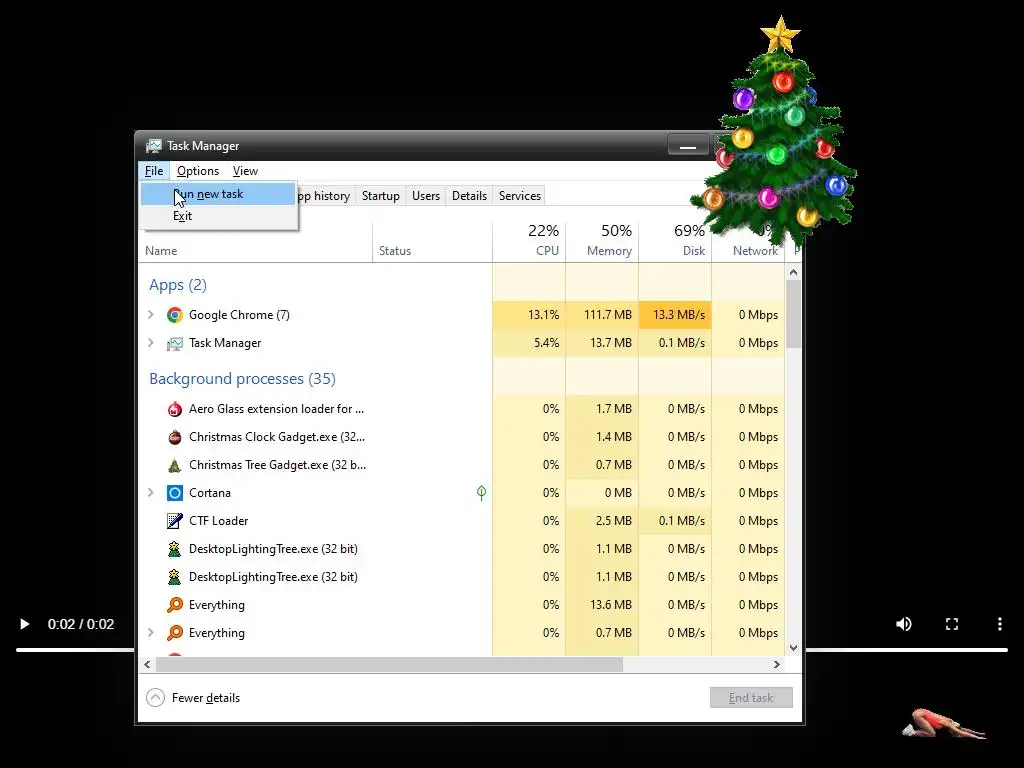The image size is (1024, 768).
Task: Switch to the Startup tab
Action: (x=381, y=196)
